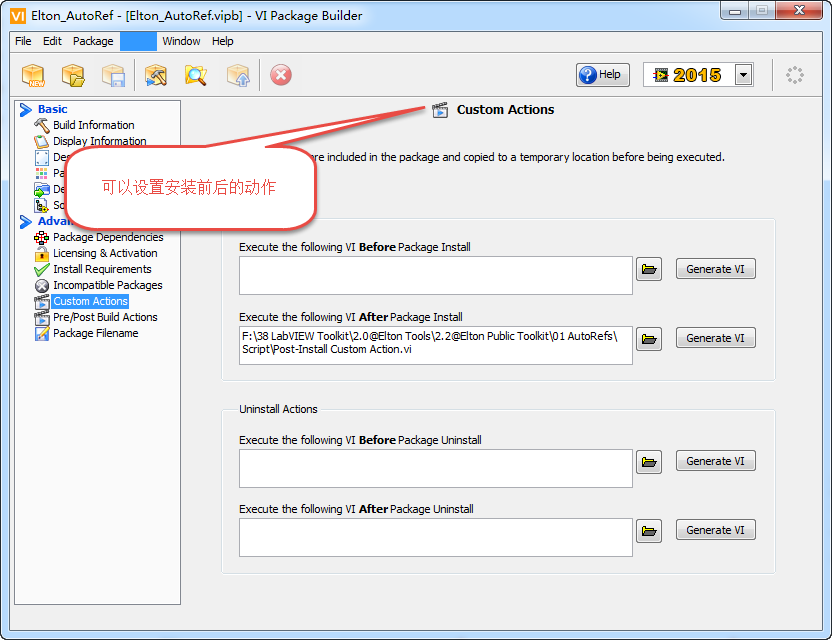The height and width of the screenshot is (640, 832).
Task: Open the LabVIEW 2015 version dropdown
Action: click(743, 75)
